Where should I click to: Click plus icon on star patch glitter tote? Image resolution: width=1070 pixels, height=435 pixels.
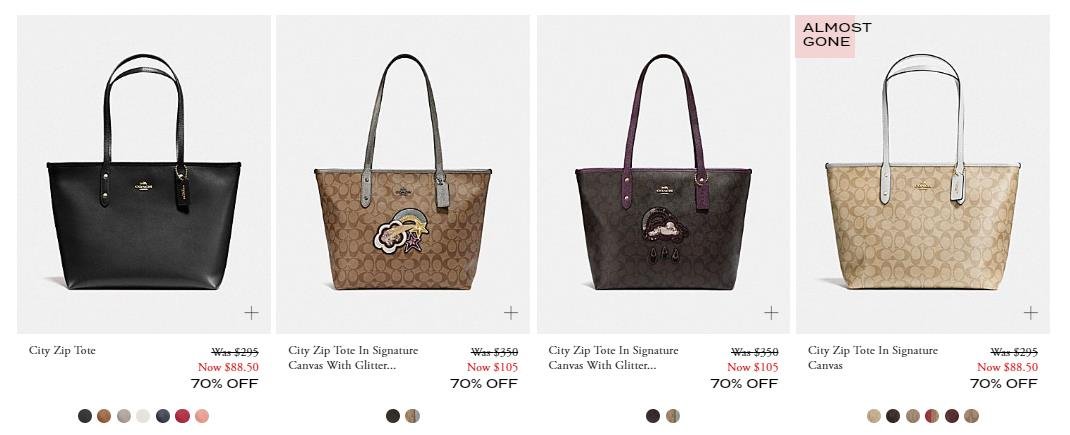point(510,313)
